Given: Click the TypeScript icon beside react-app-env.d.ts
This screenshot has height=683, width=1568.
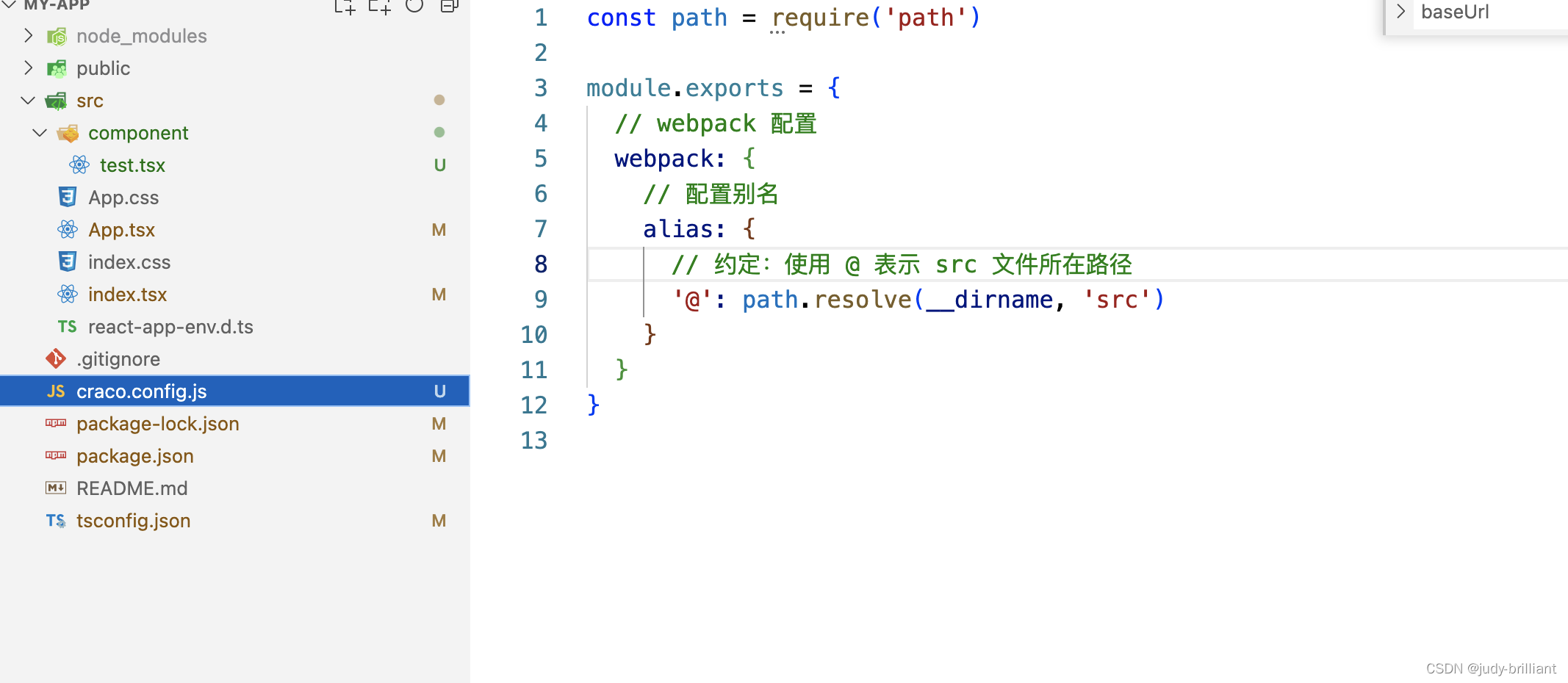Looking at the screenshot, I should (67, 326).
